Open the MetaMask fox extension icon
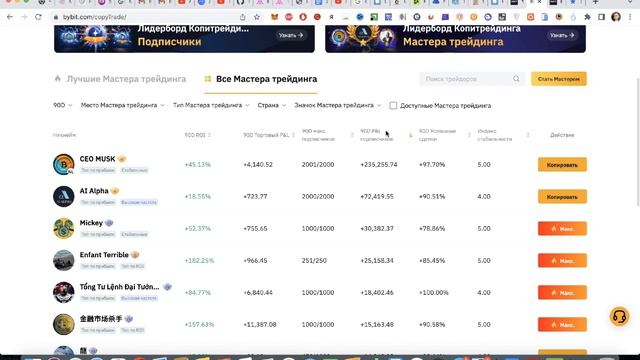Viewport: 640px width, 360px height. [275, 17]
